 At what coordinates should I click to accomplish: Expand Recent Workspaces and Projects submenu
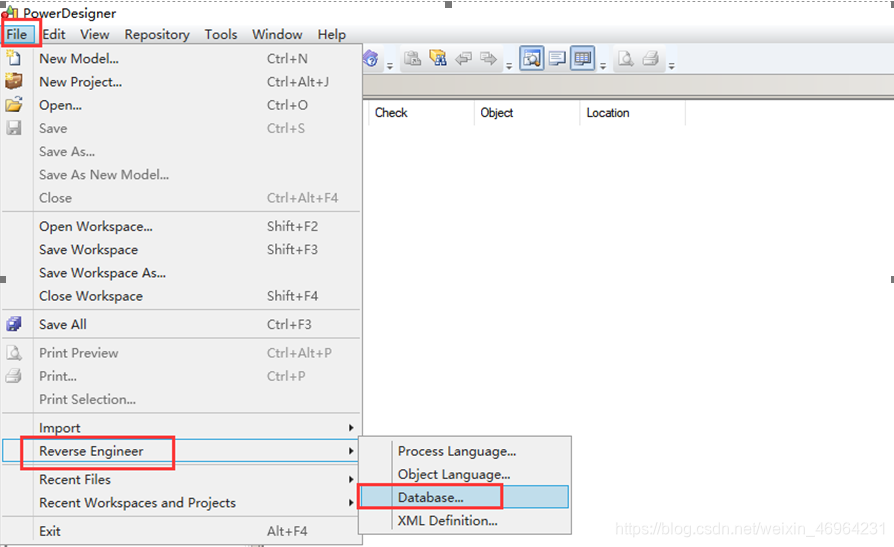click(x=181, y=503)
